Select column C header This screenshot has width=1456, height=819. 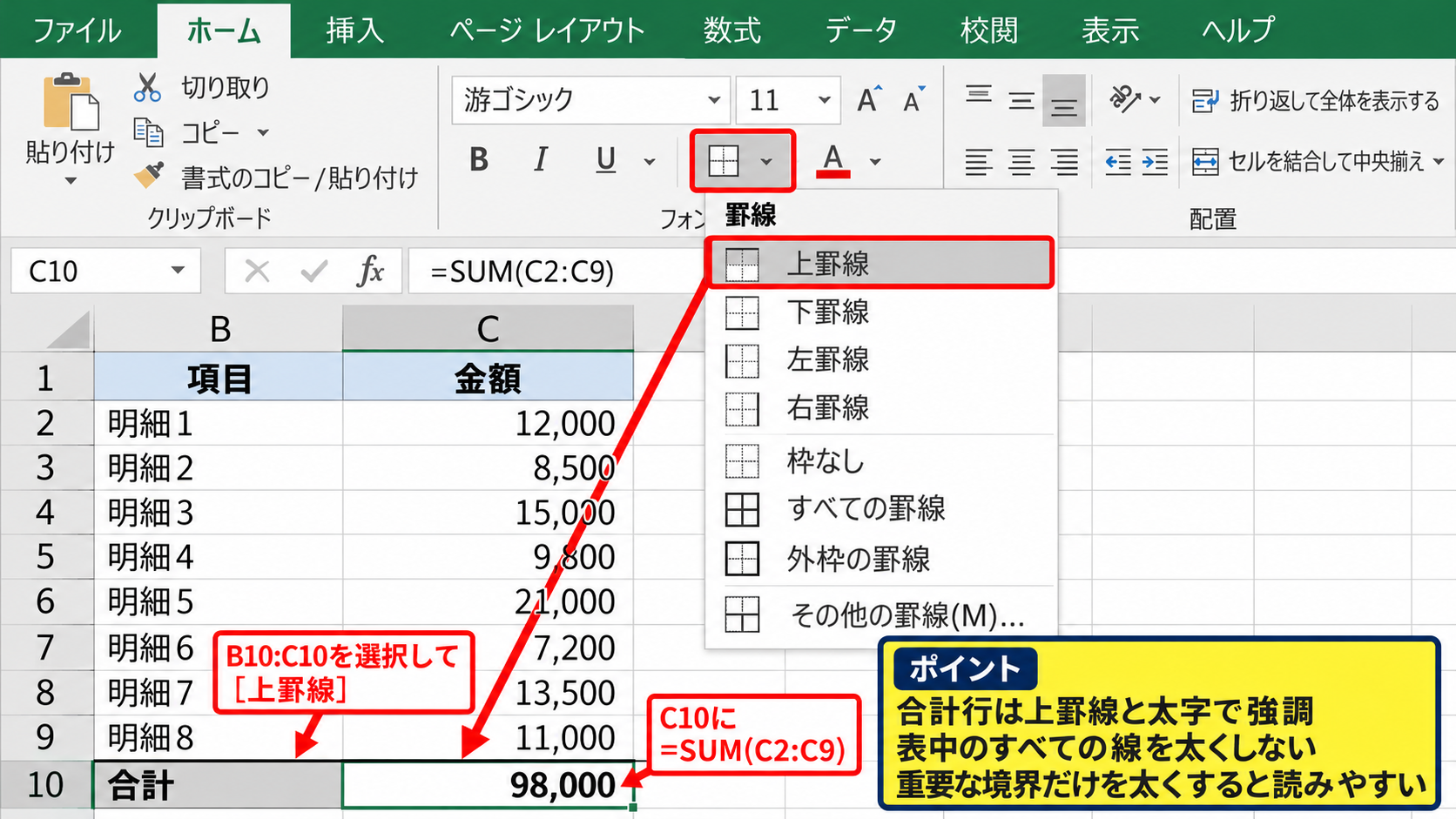coord(488,329)
